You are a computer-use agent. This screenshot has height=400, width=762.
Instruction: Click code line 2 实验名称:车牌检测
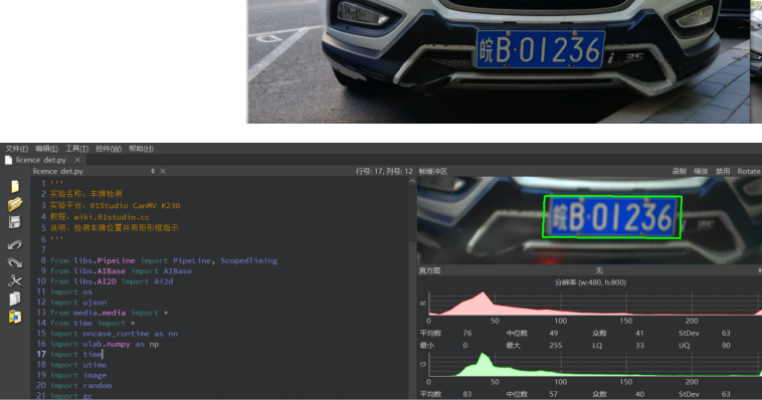(86, 193)
